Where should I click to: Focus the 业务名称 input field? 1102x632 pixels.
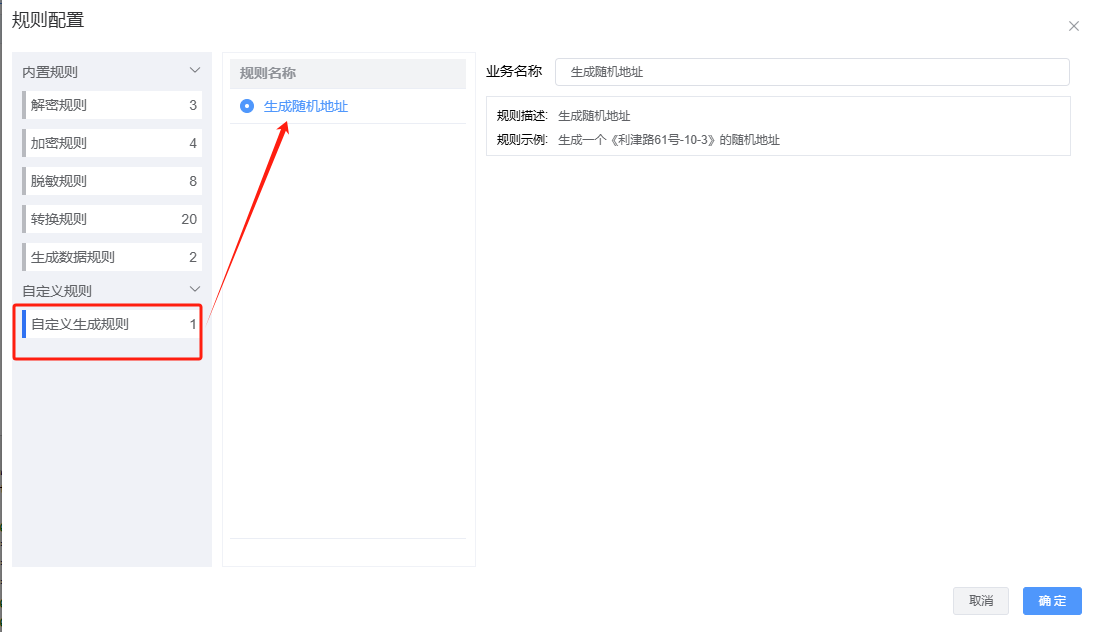[x=811, y=72]
